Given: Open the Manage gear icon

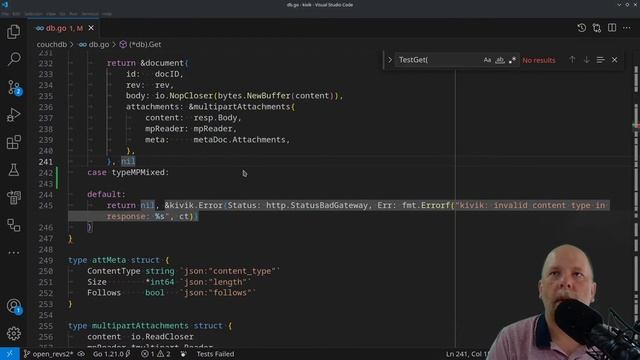Looking at the screenshot, I should click(13, 333).
